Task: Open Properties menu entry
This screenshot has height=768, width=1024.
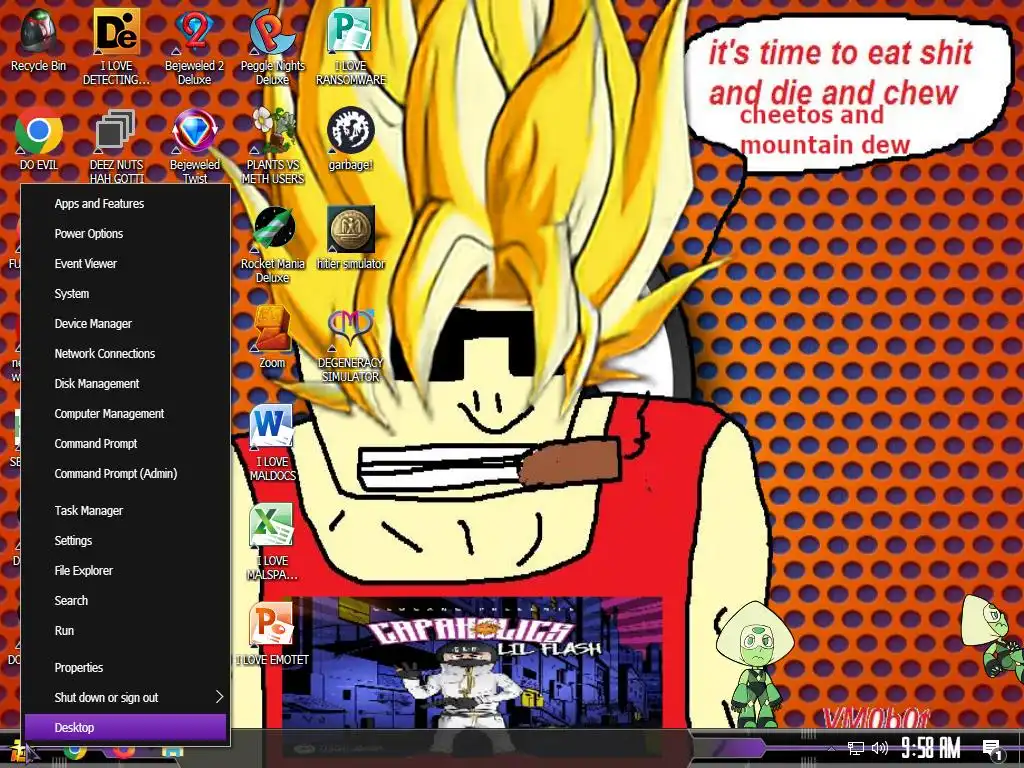Action: point(125,667)
